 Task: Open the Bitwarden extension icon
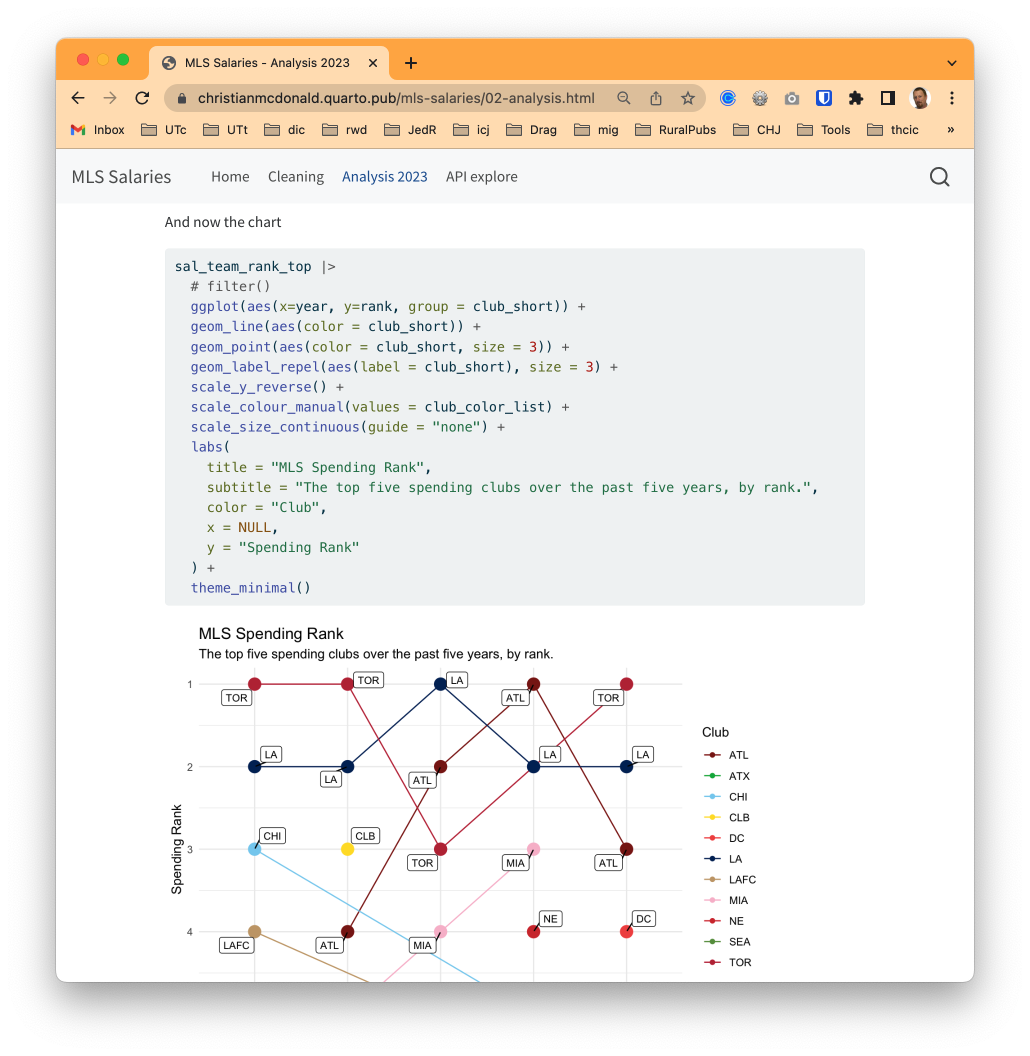(x=824, y=98)
